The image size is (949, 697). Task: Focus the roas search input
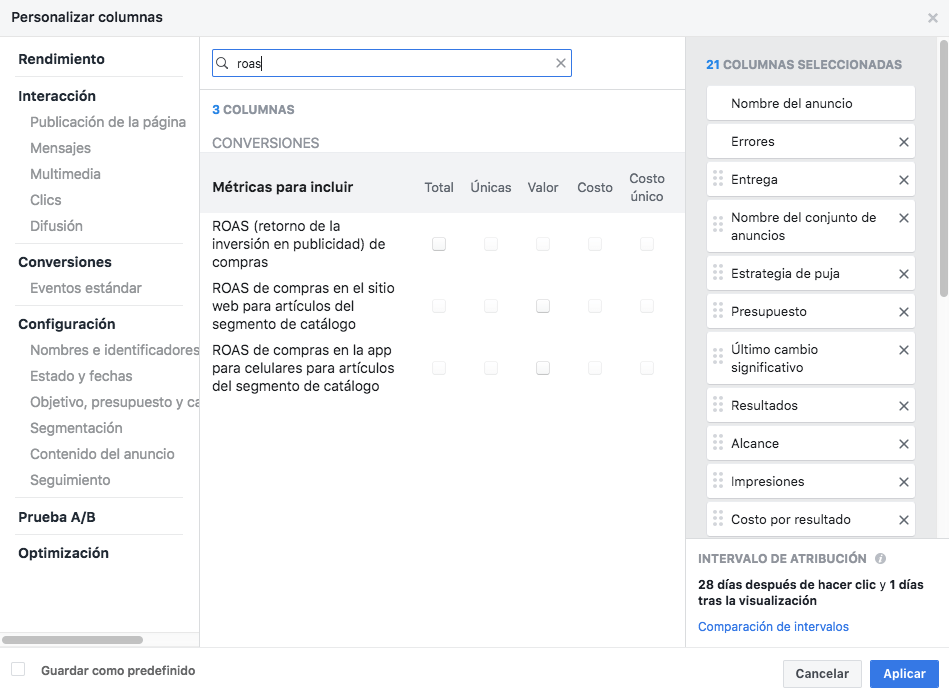392,63
